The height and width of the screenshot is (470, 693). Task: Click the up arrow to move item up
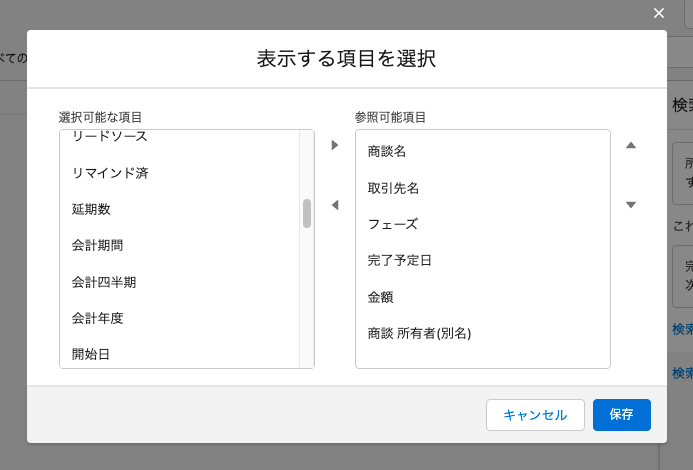631,145
